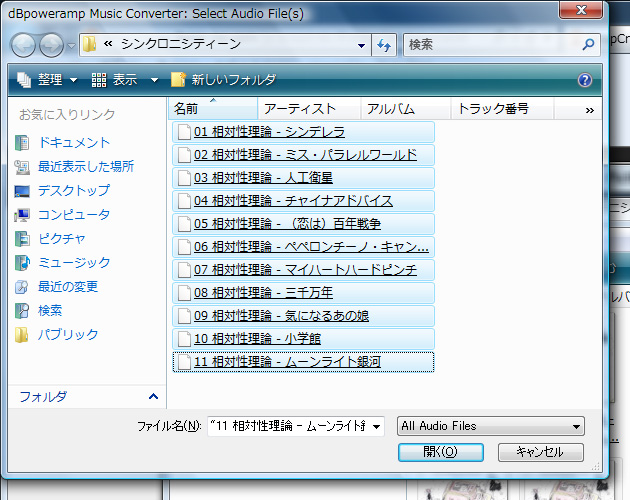
Task: Select file 01 相対性理論 - シンデレラ
Action: [303, 132]
